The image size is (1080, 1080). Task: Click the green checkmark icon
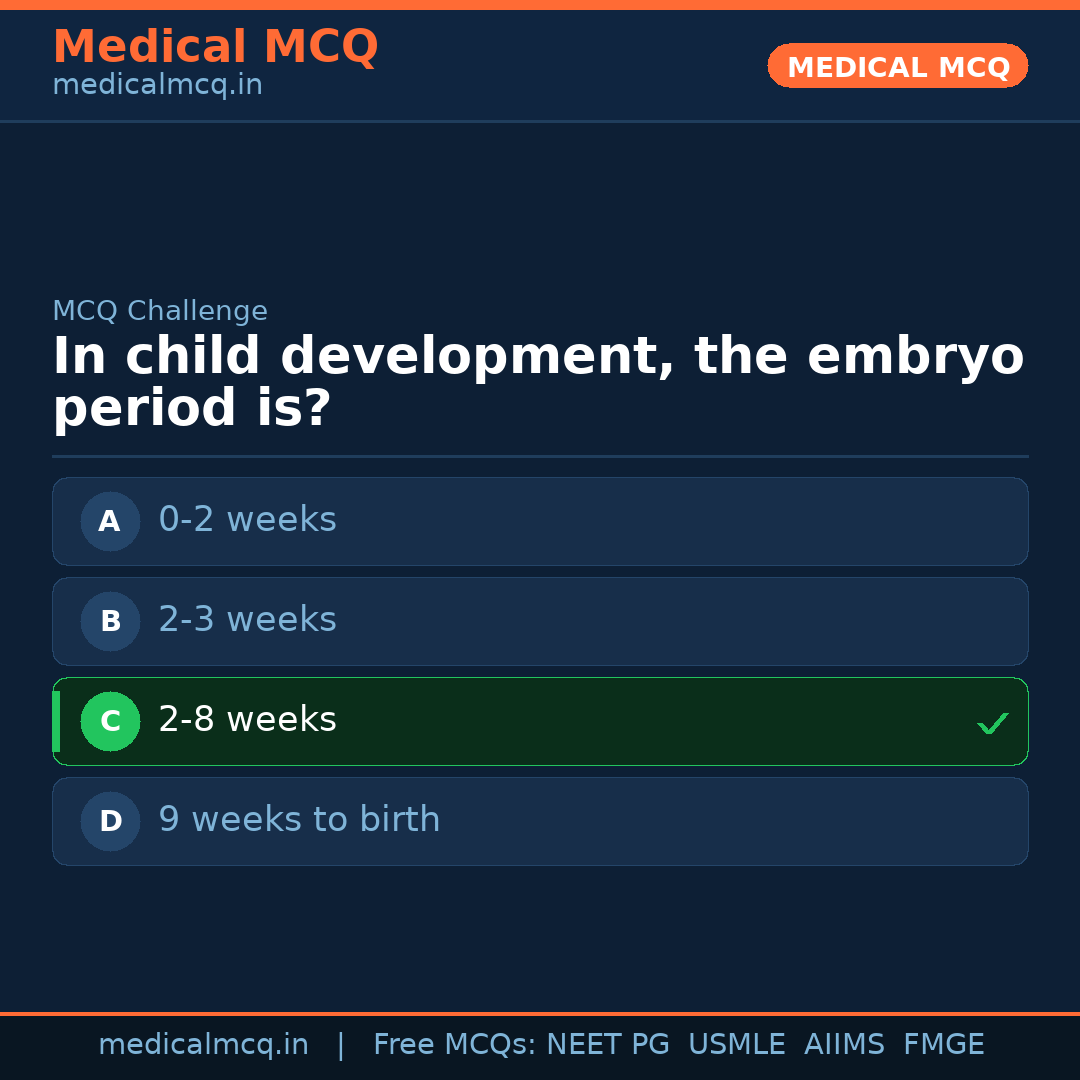tap(992, 723)
